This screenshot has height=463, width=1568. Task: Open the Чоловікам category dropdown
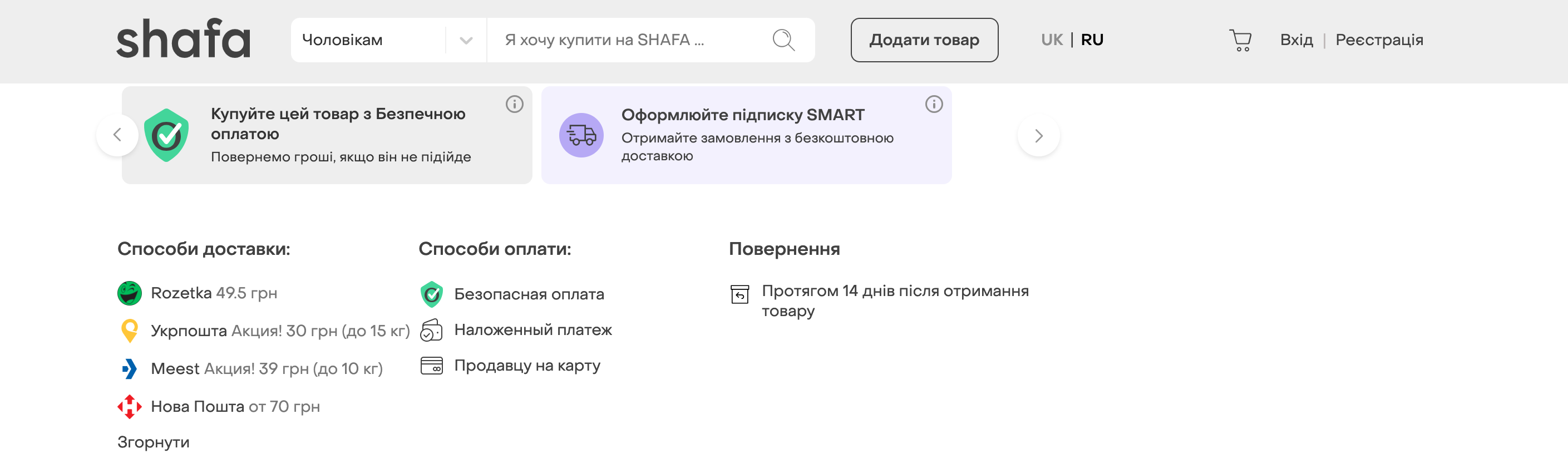388,40
